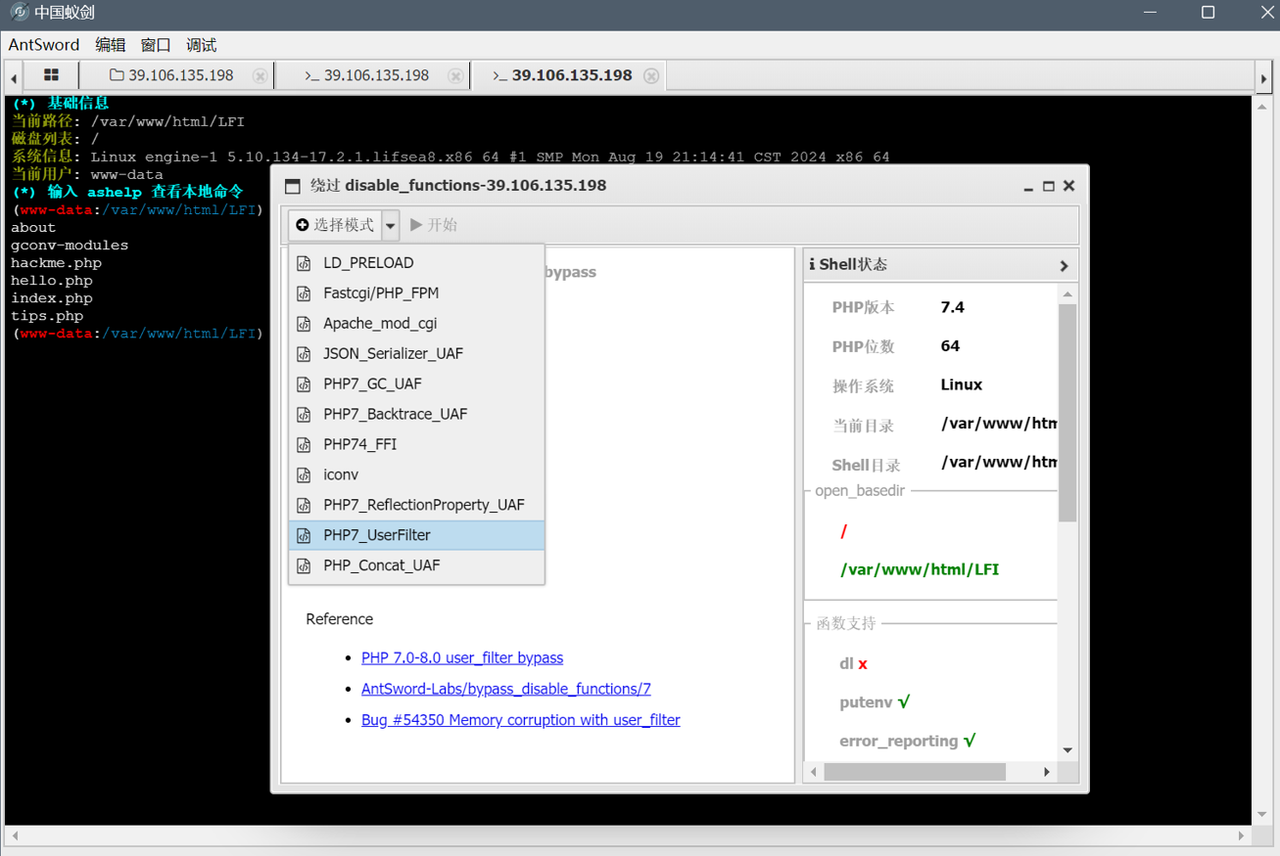Click the info icon in Shell状态 header
1280x856 pixels.
point(812,265)
